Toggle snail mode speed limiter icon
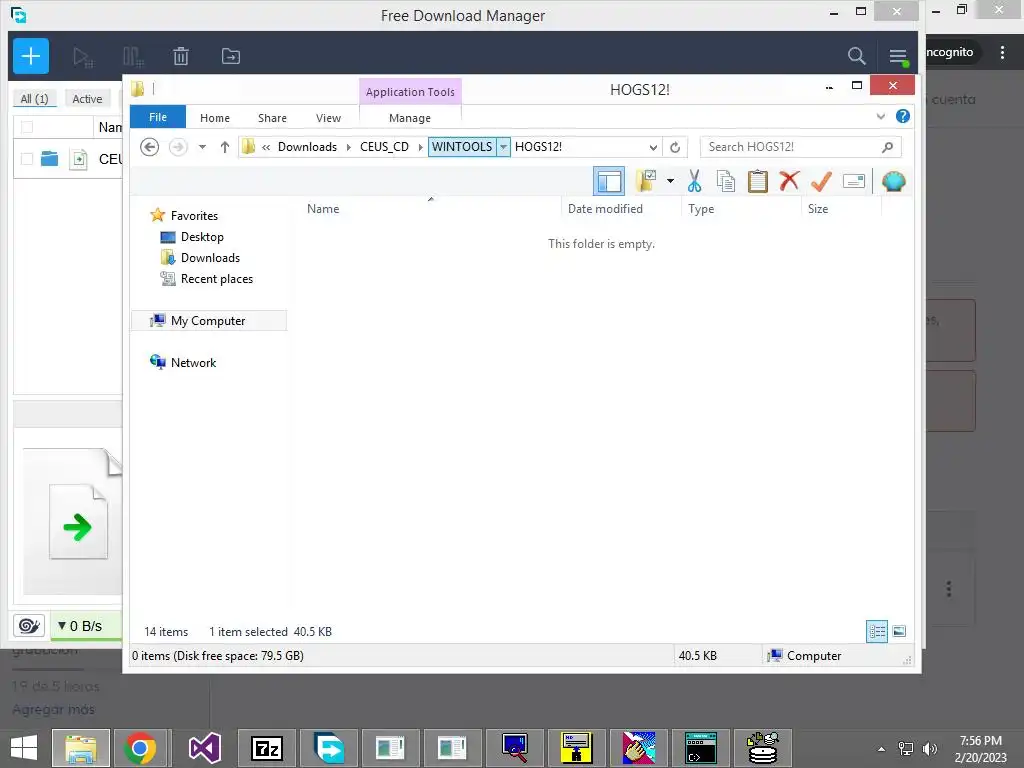This screenshot has height=768, width=1024. coord(29,626)
